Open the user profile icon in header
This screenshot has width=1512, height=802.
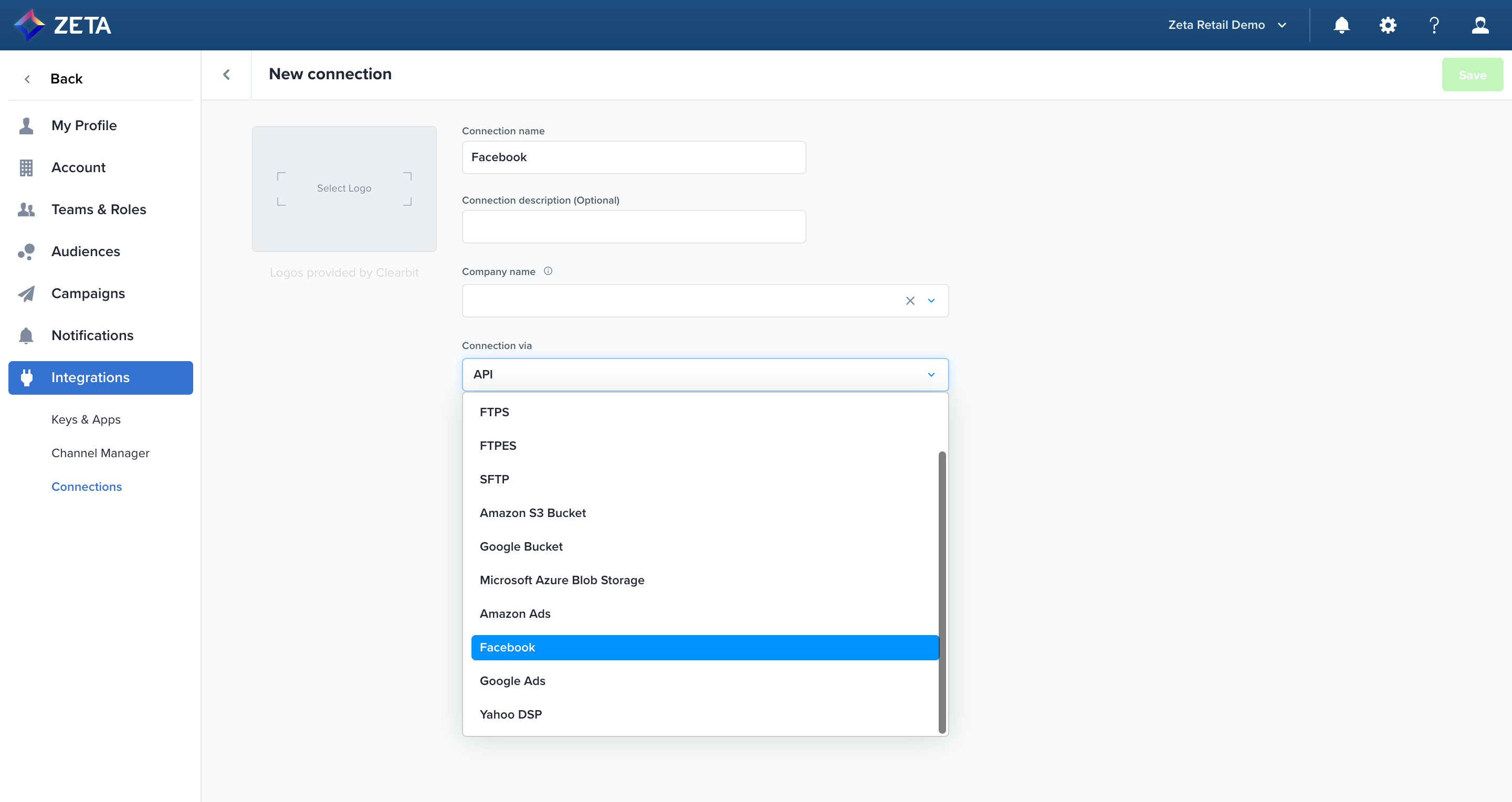tap(1480, 25)
